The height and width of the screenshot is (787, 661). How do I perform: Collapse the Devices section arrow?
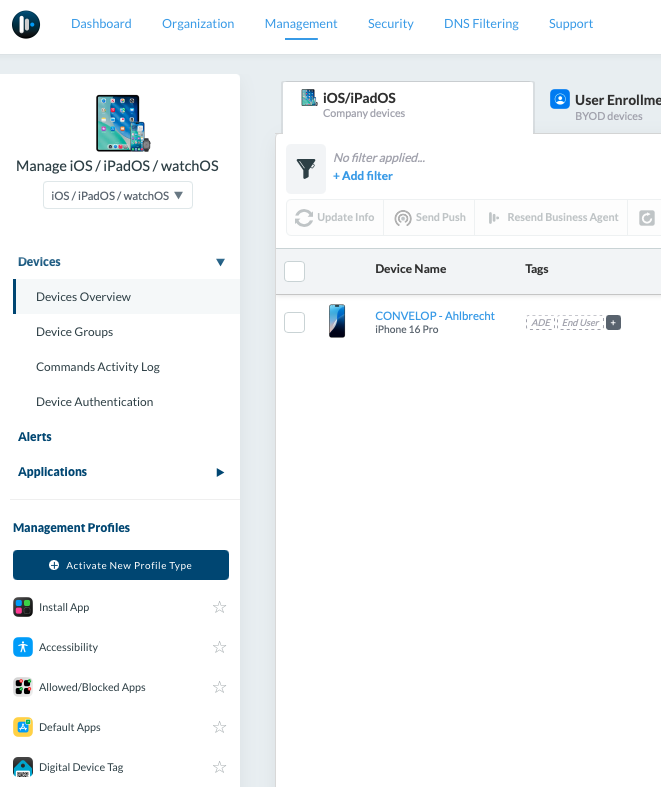[x=220, y=262]
